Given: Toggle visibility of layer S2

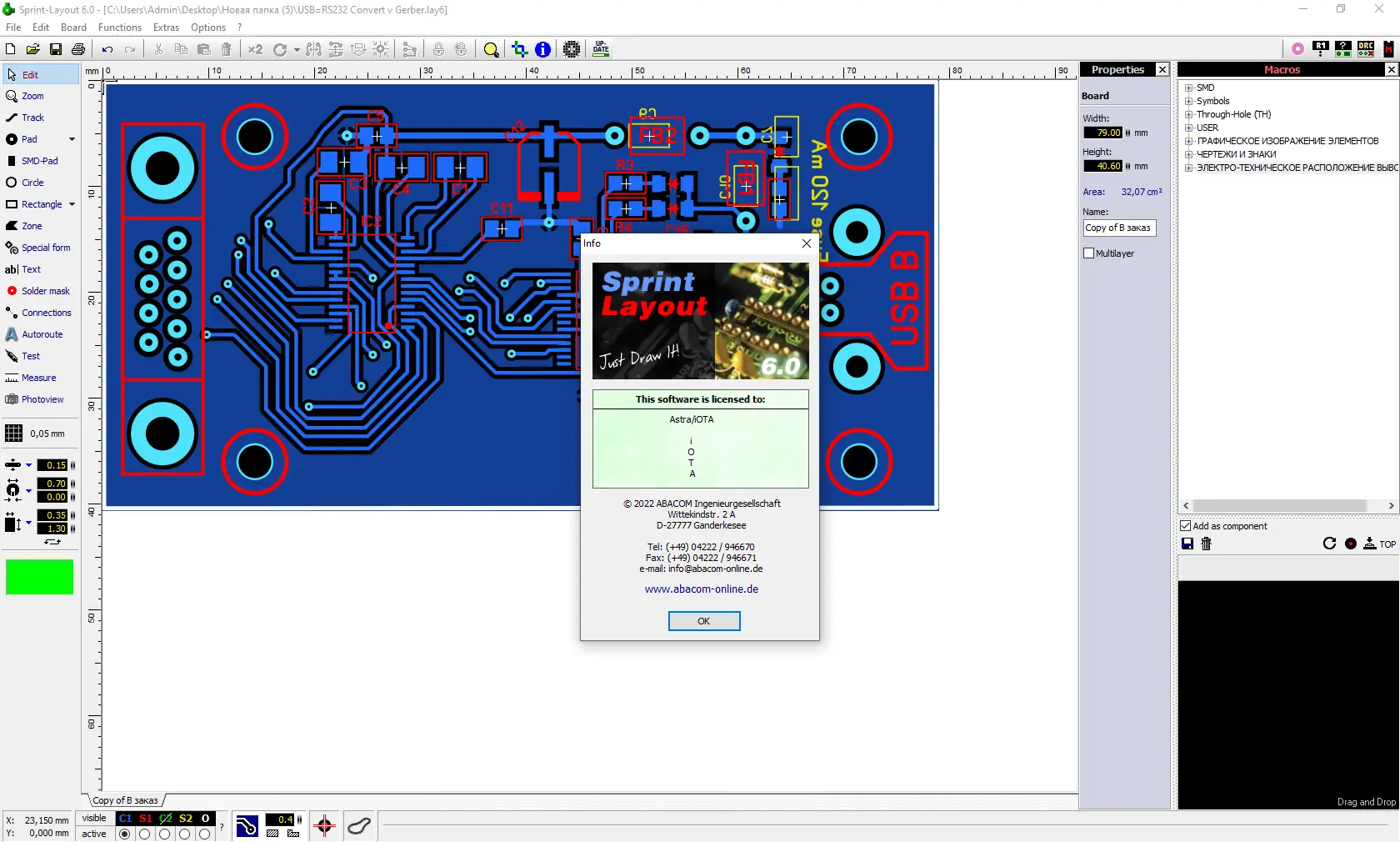Looking at the screenshot, I should point(186,819).
